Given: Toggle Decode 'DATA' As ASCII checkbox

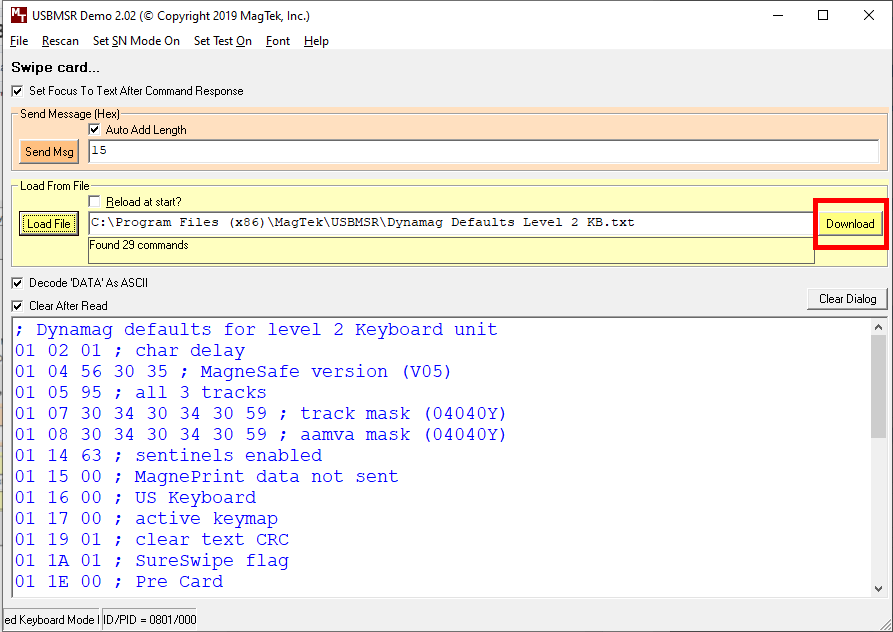Looking at the screenshot, I should pos(18,283).
